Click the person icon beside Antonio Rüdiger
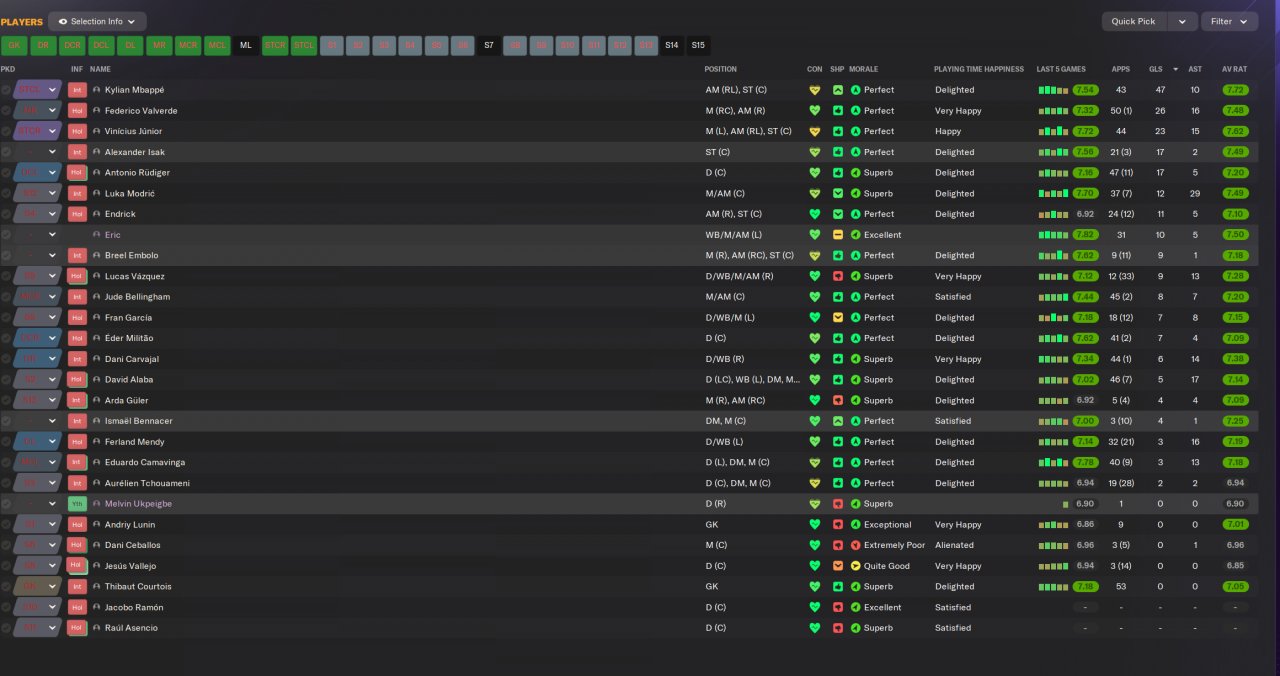This screenshot has height=676, width=1280. 97,173
